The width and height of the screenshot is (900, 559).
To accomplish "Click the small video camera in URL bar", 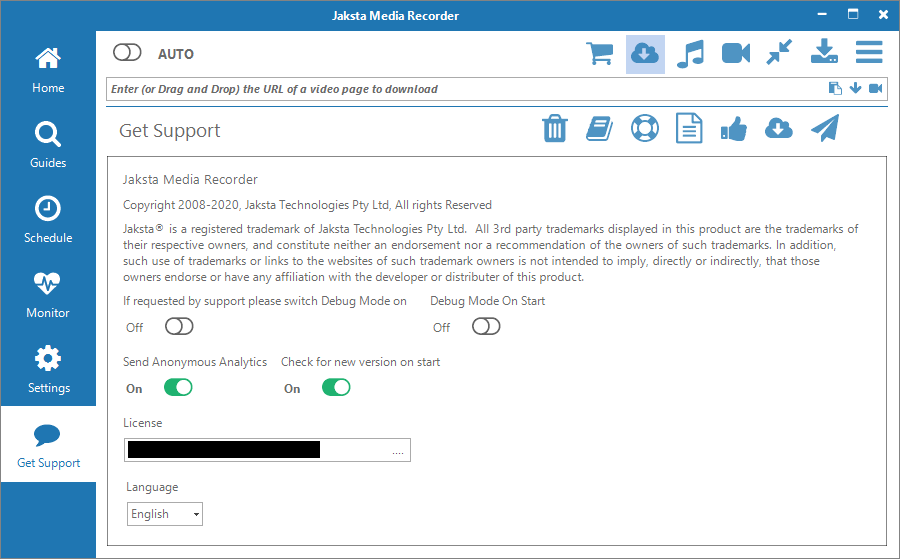I will click(875, 88).
